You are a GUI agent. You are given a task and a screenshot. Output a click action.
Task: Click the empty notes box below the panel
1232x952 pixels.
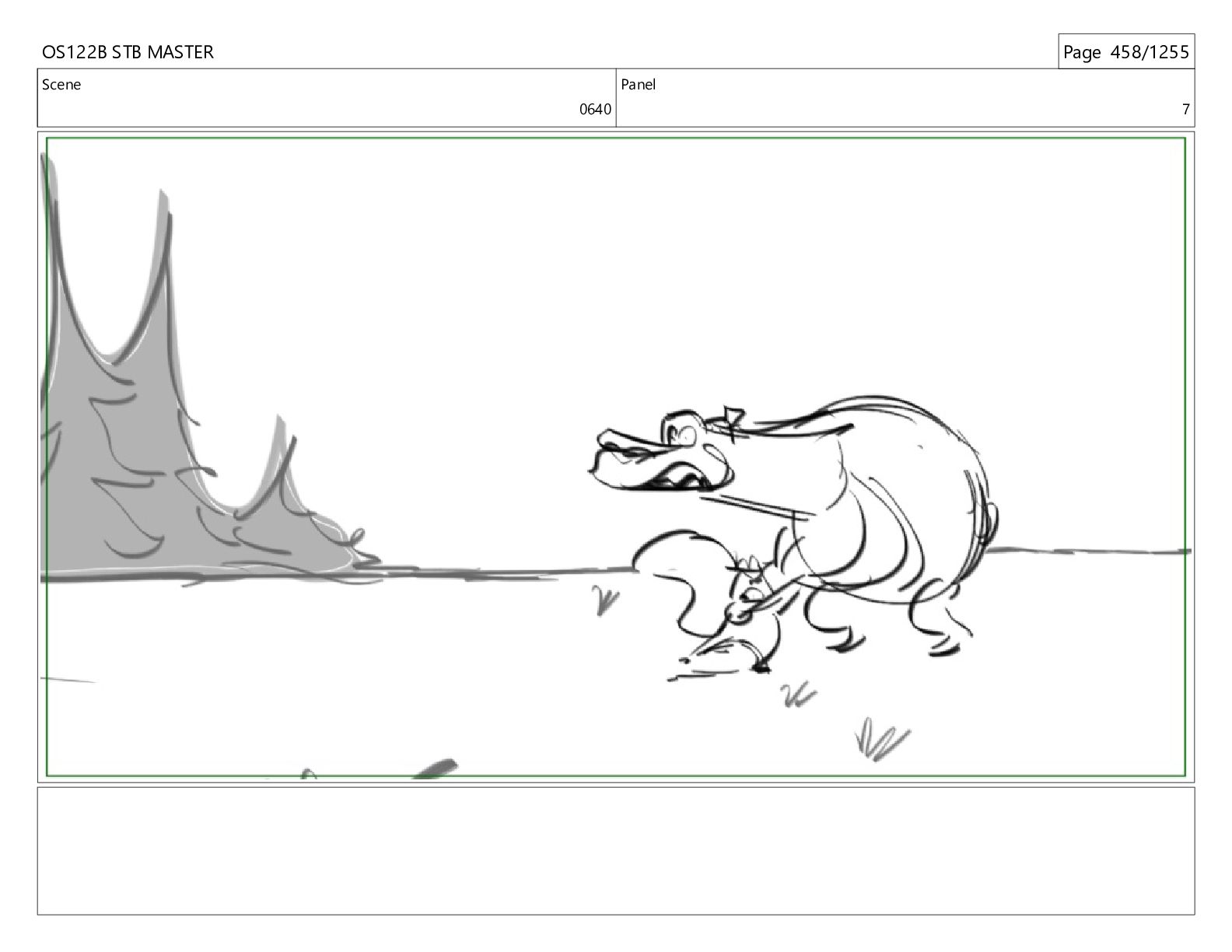click(616, 851)
